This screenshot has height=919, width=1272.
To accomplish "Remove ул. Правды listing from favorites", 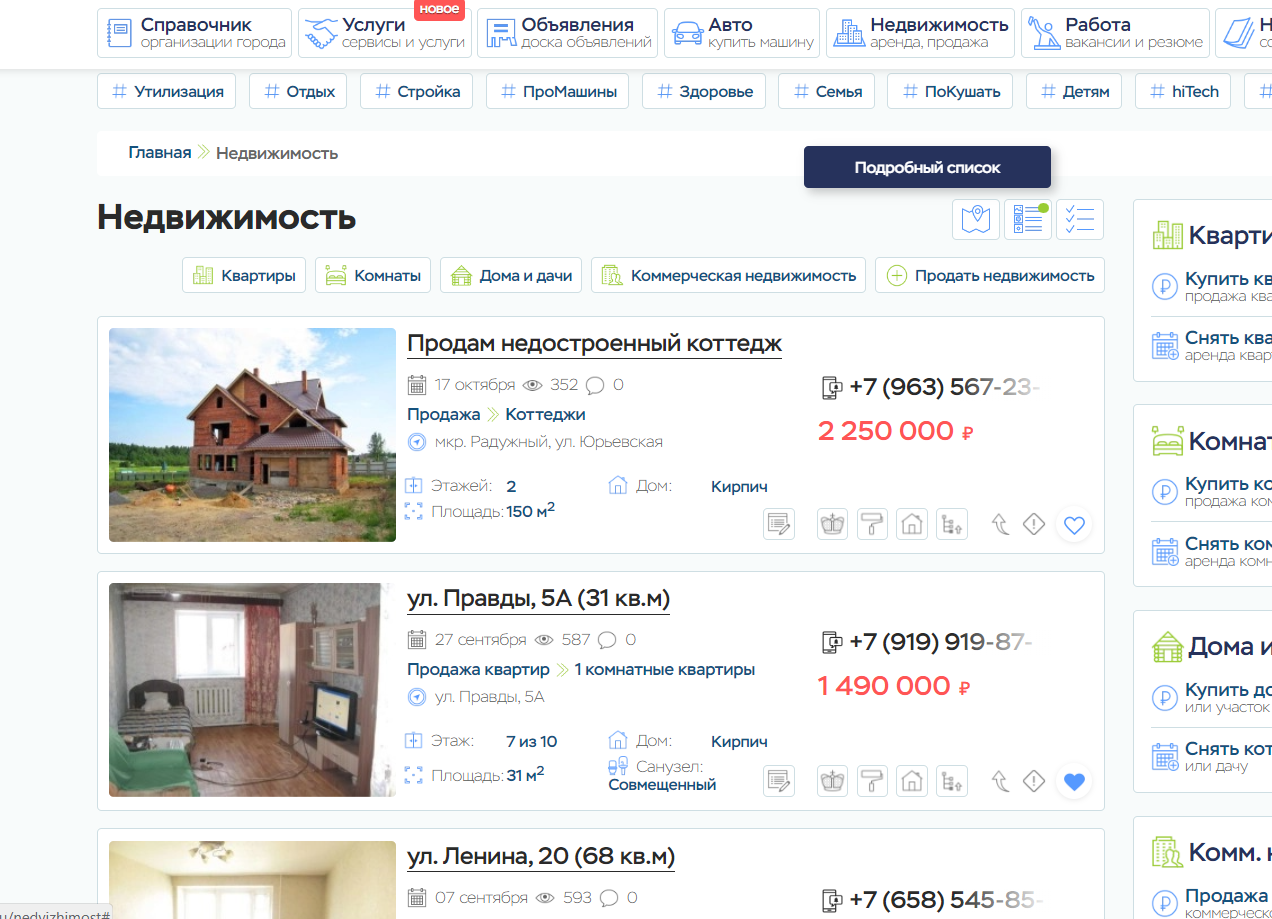I will (1074, 781).
